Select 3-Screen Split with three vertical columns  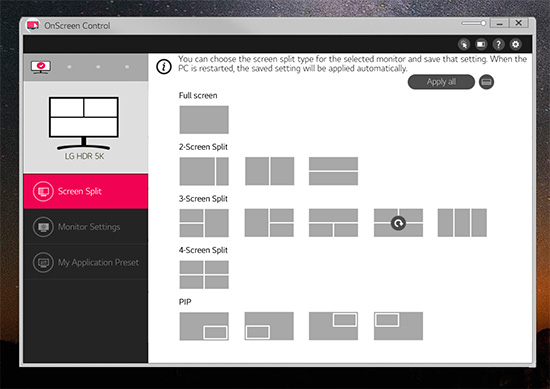point(462,223)
